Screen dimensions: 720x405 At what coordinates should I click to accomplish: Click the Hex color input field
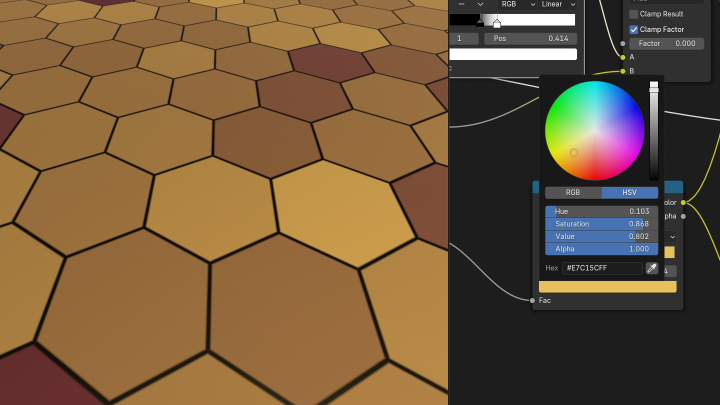[602, 268]
